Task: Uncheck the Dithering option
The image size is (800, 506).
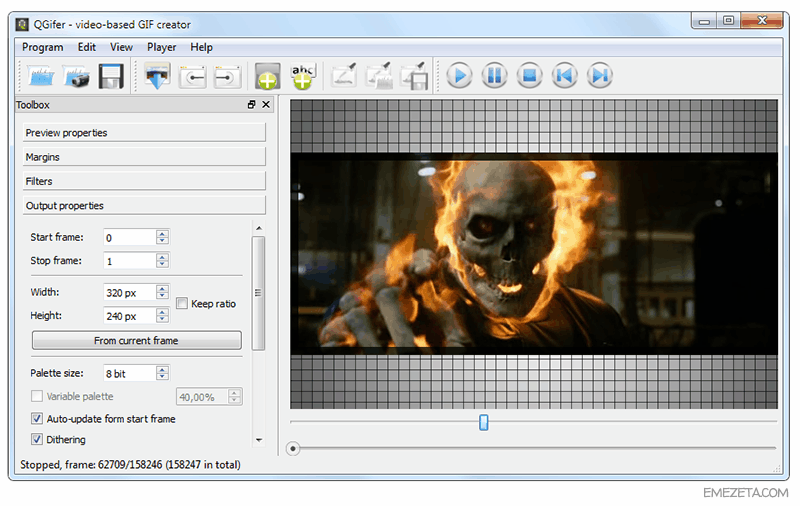Action: point(37,439)
